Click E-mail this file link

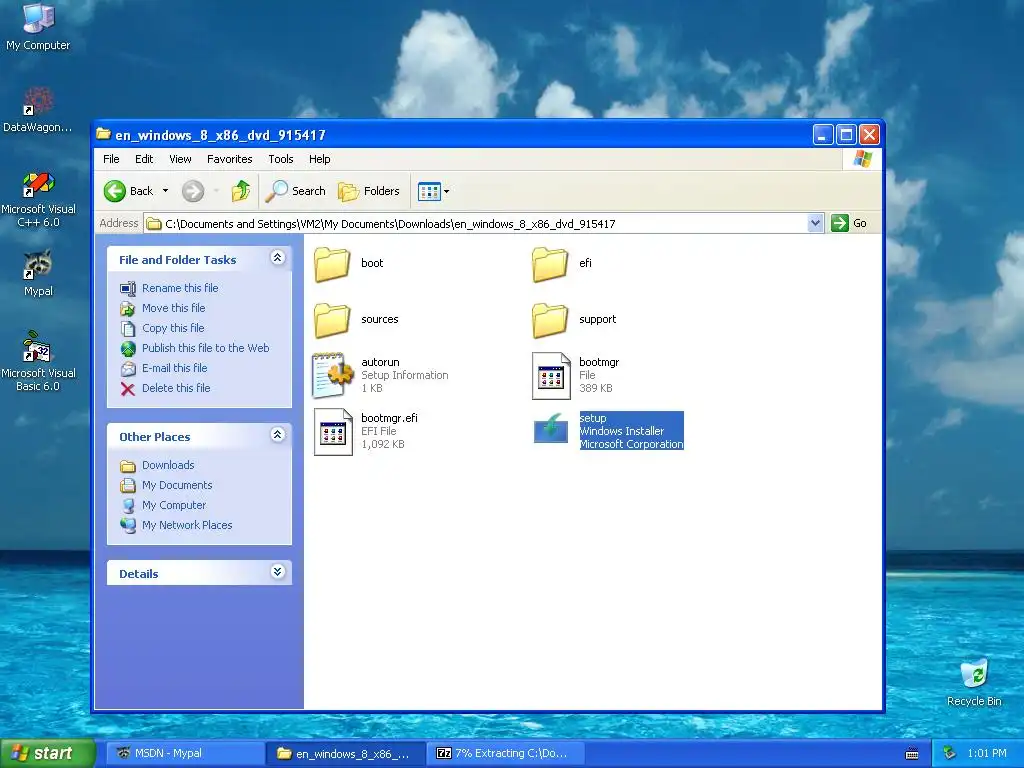[174, 368]
